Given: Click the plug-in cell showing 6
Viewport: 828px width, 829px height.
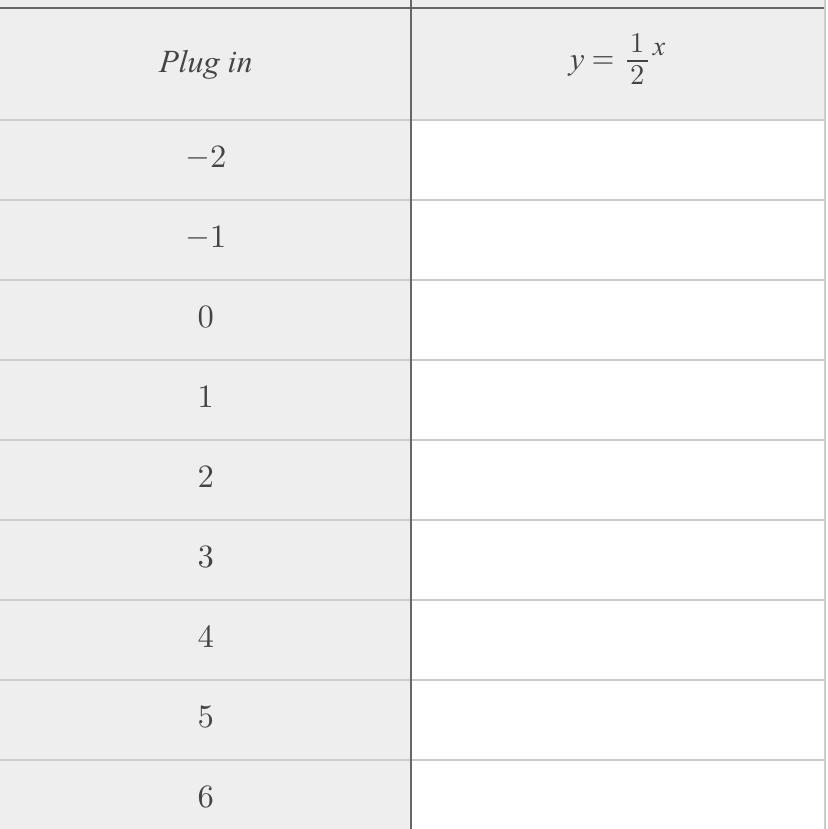Looking at the screenshot, I should click(x=205, y=797).
